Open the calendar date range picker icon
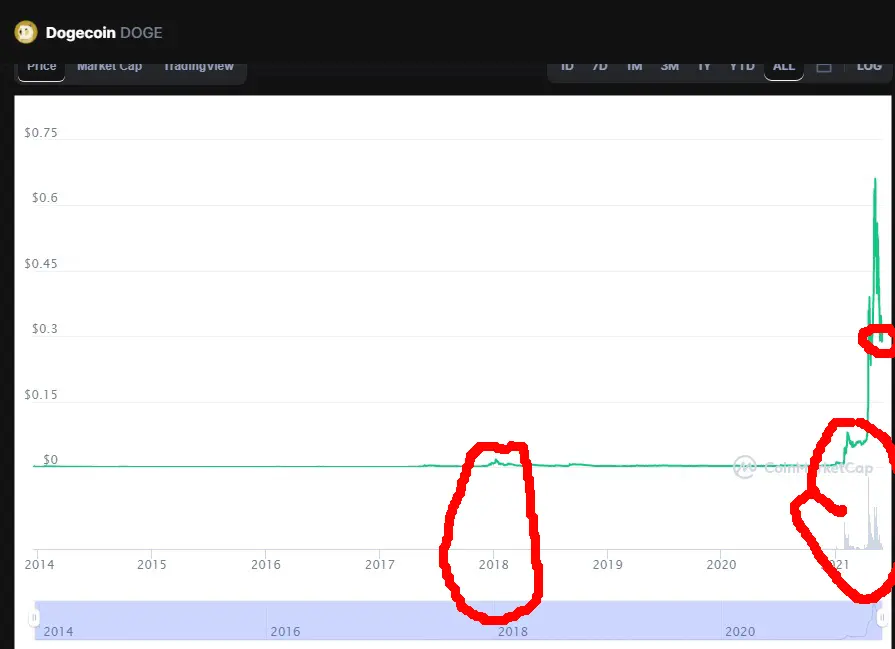Viewport: 895px width, 649px height. [x=824, y=67]
